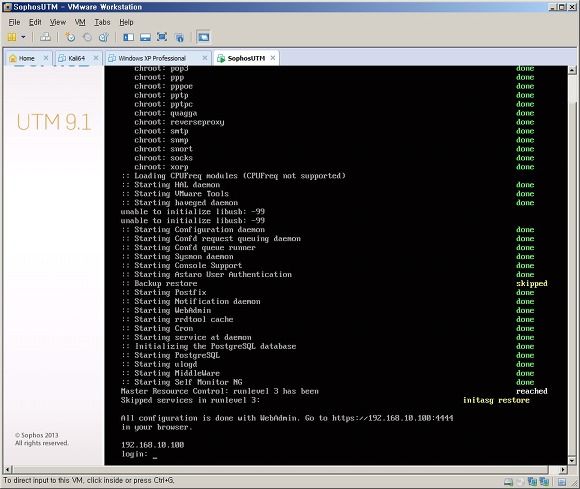Viewport: 580px width, 489px height.
Task: Expand the View menu
Action: (58, 22)
